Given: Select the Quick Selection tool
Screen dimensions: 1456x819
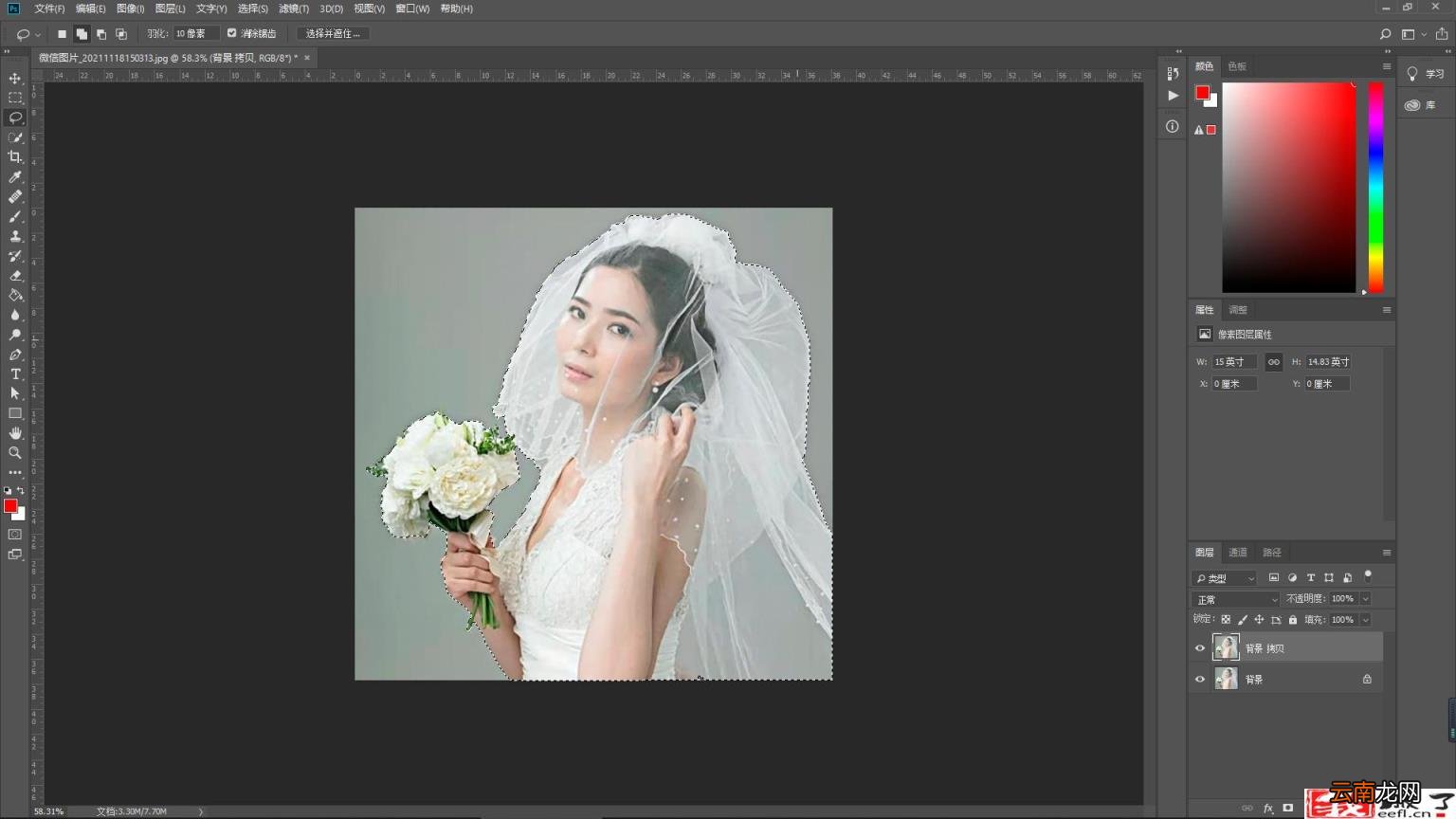Looking at the screenshot, I should [14, 137].
